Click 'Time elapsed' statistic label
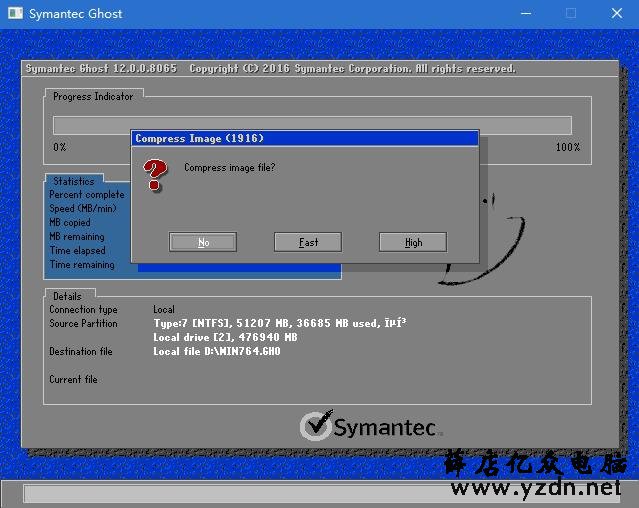 point(77,251)
